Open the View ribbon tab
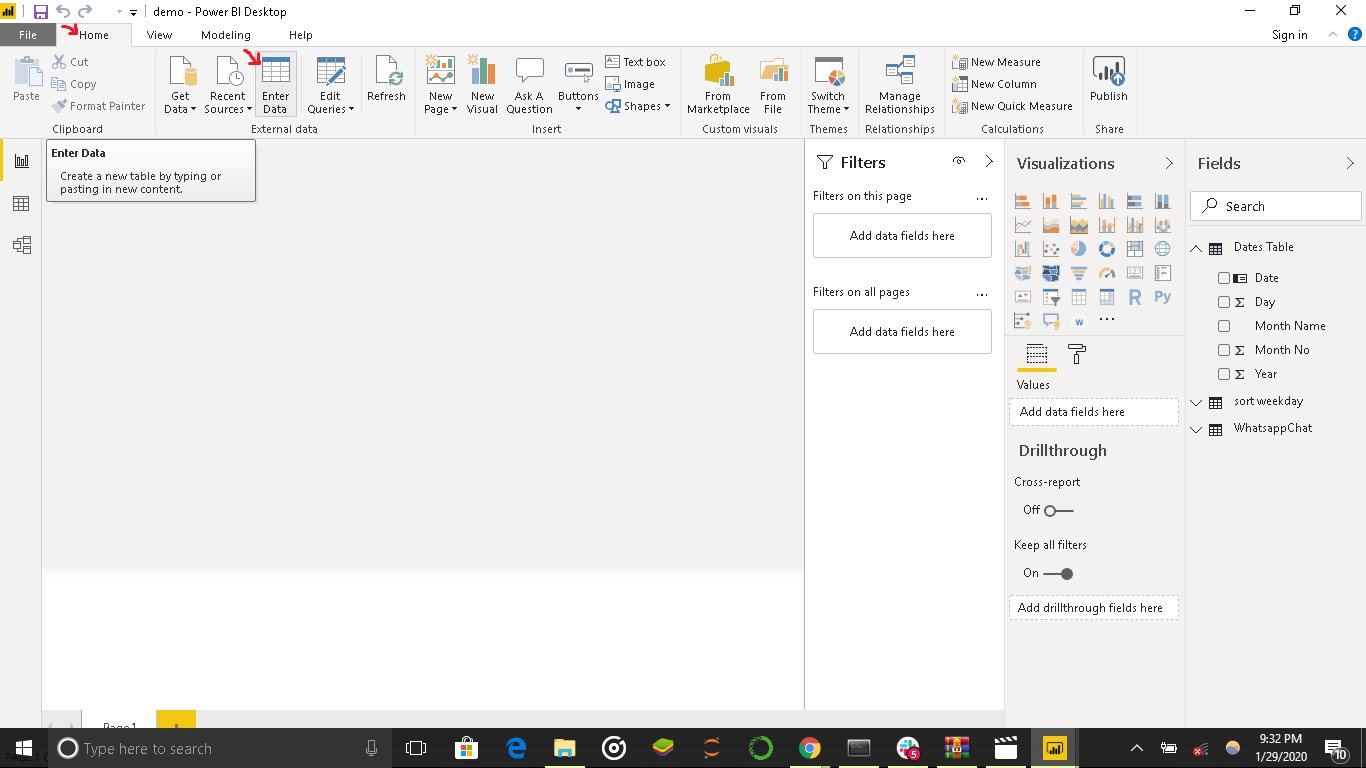 tap(159, 35)
